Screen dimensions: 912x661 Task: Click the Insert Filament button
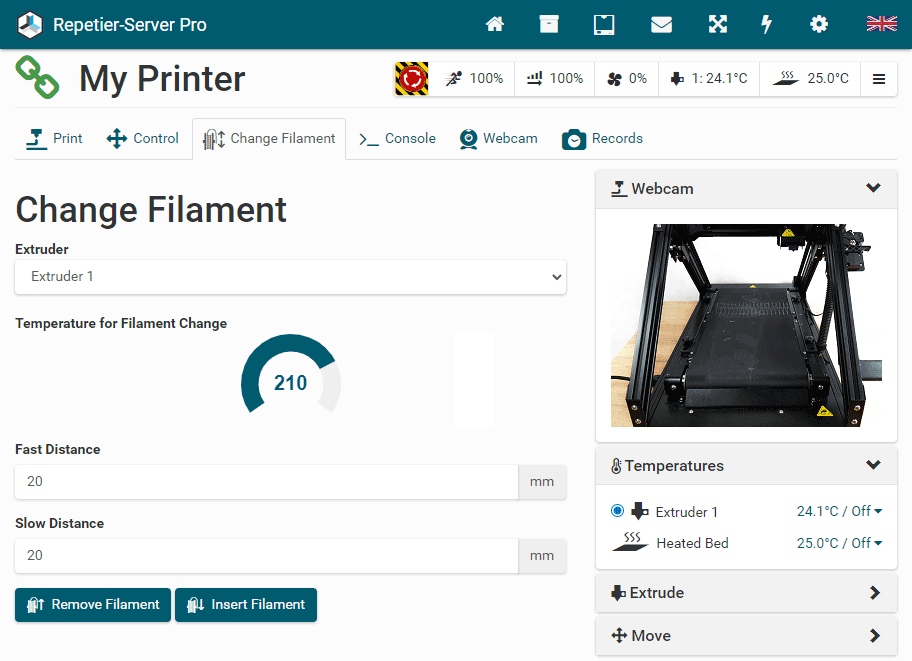pyautogui.click(x=246, y=605)
